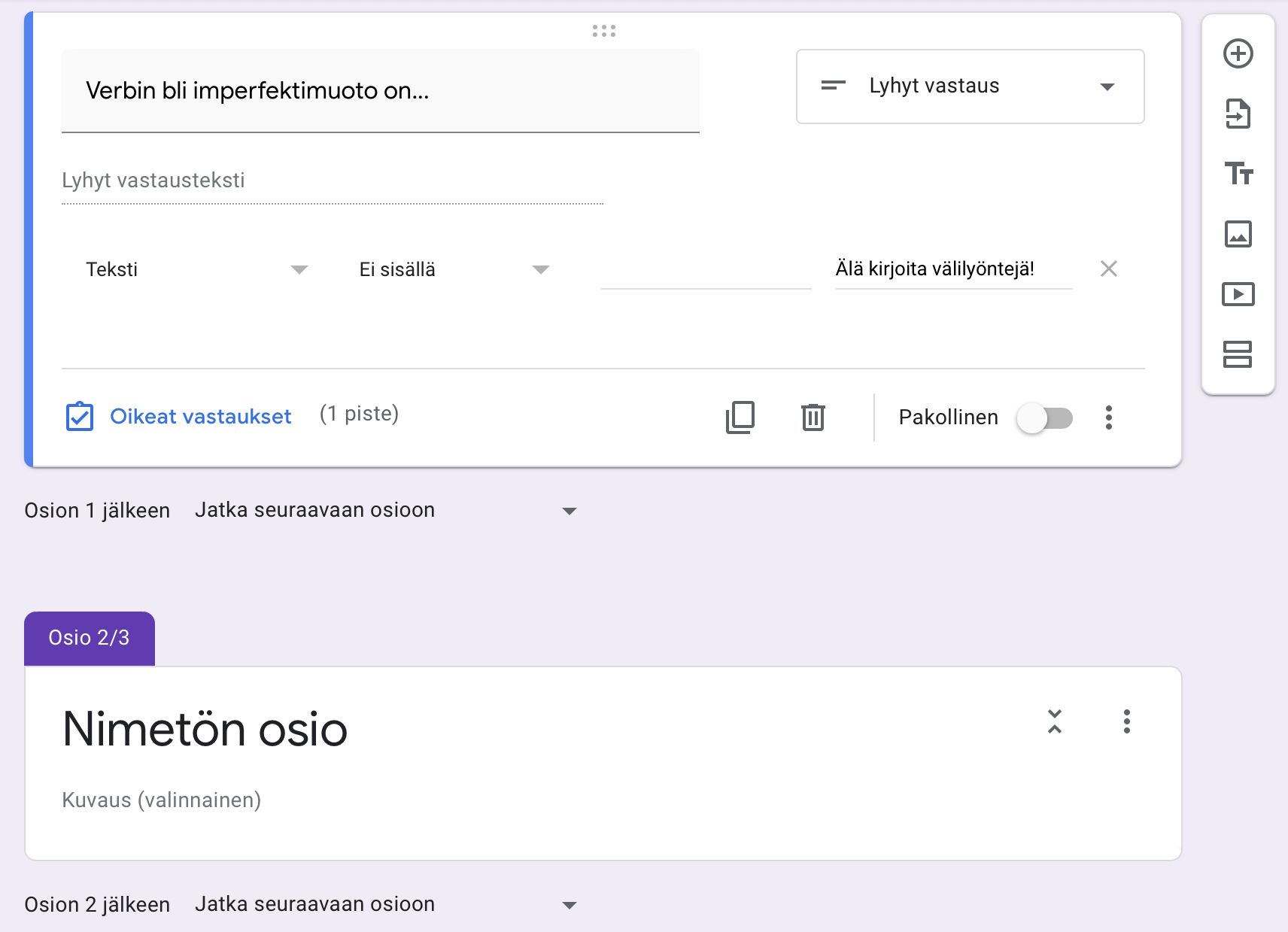Open the Lyhyt vastaus question type dropdown

click(970, 87)
